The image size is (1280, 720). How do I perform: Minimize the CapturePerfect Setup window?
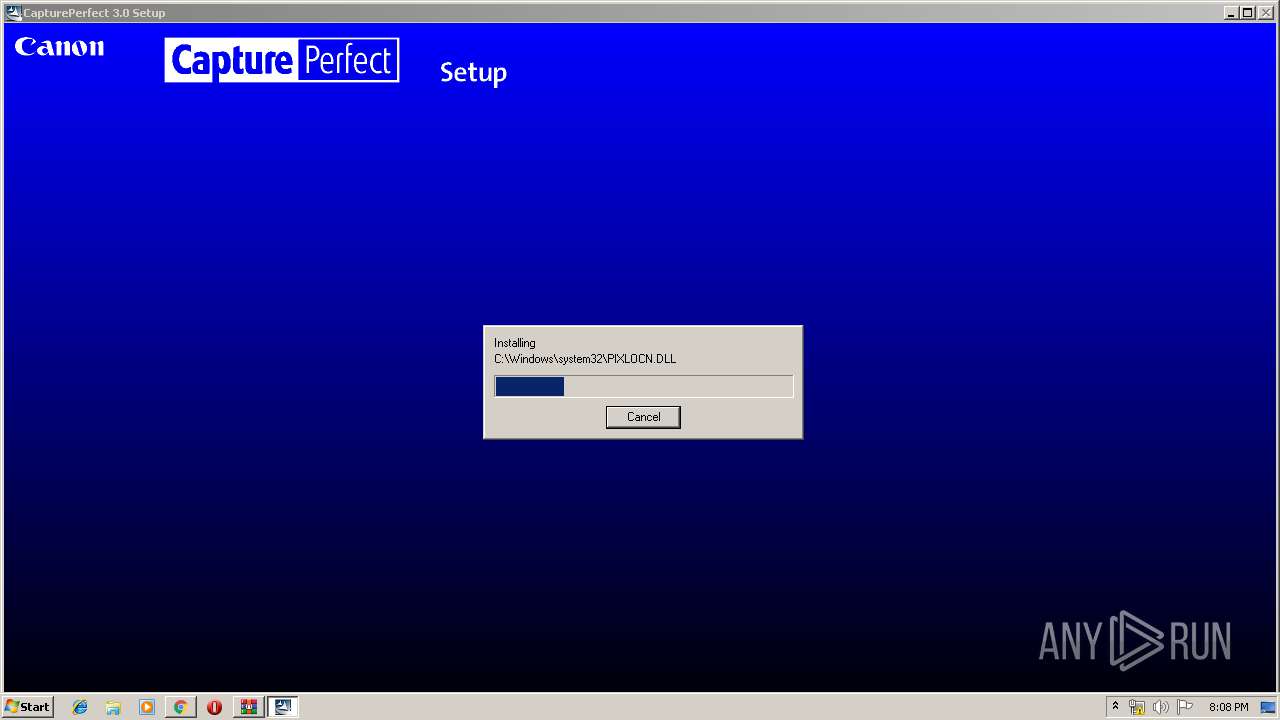[x=1231, y=13]
